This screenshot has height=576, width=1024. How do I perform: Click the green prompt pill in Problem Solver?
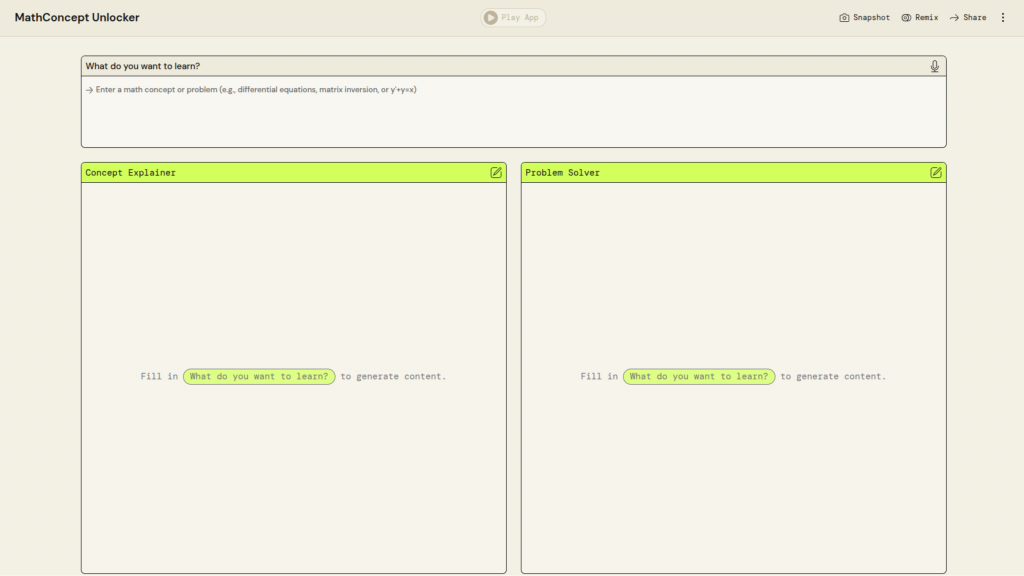[x=699, y=377]
